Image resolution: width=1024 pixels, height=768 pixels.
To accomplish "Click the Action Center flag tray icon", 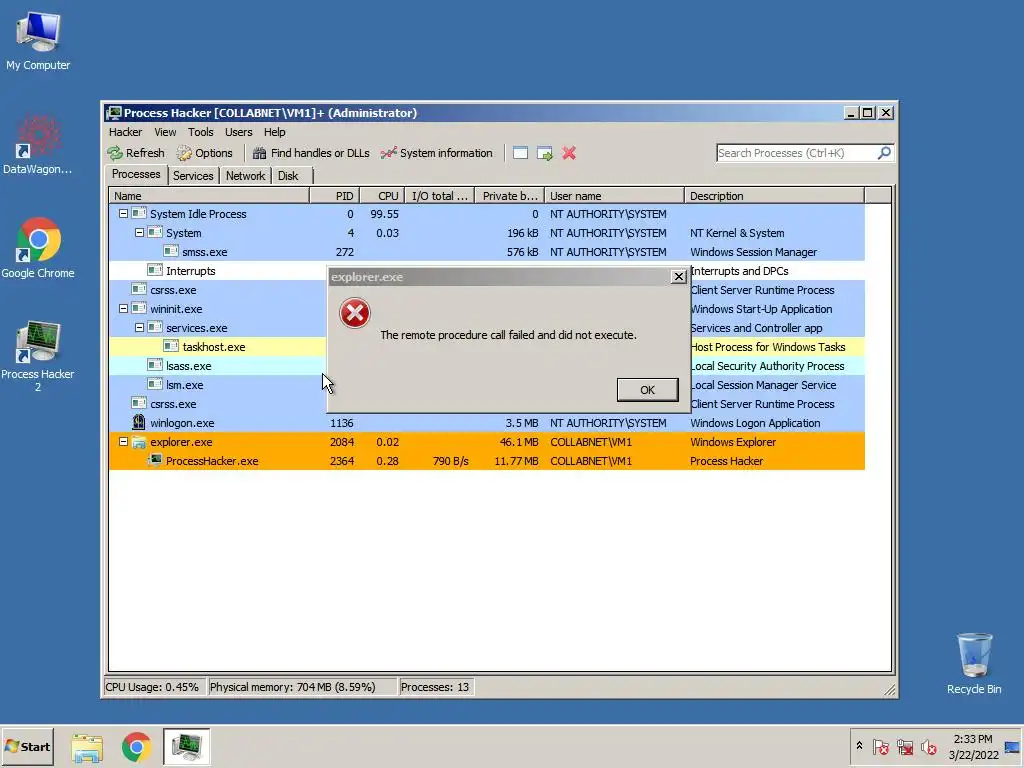I will point(880,746).
